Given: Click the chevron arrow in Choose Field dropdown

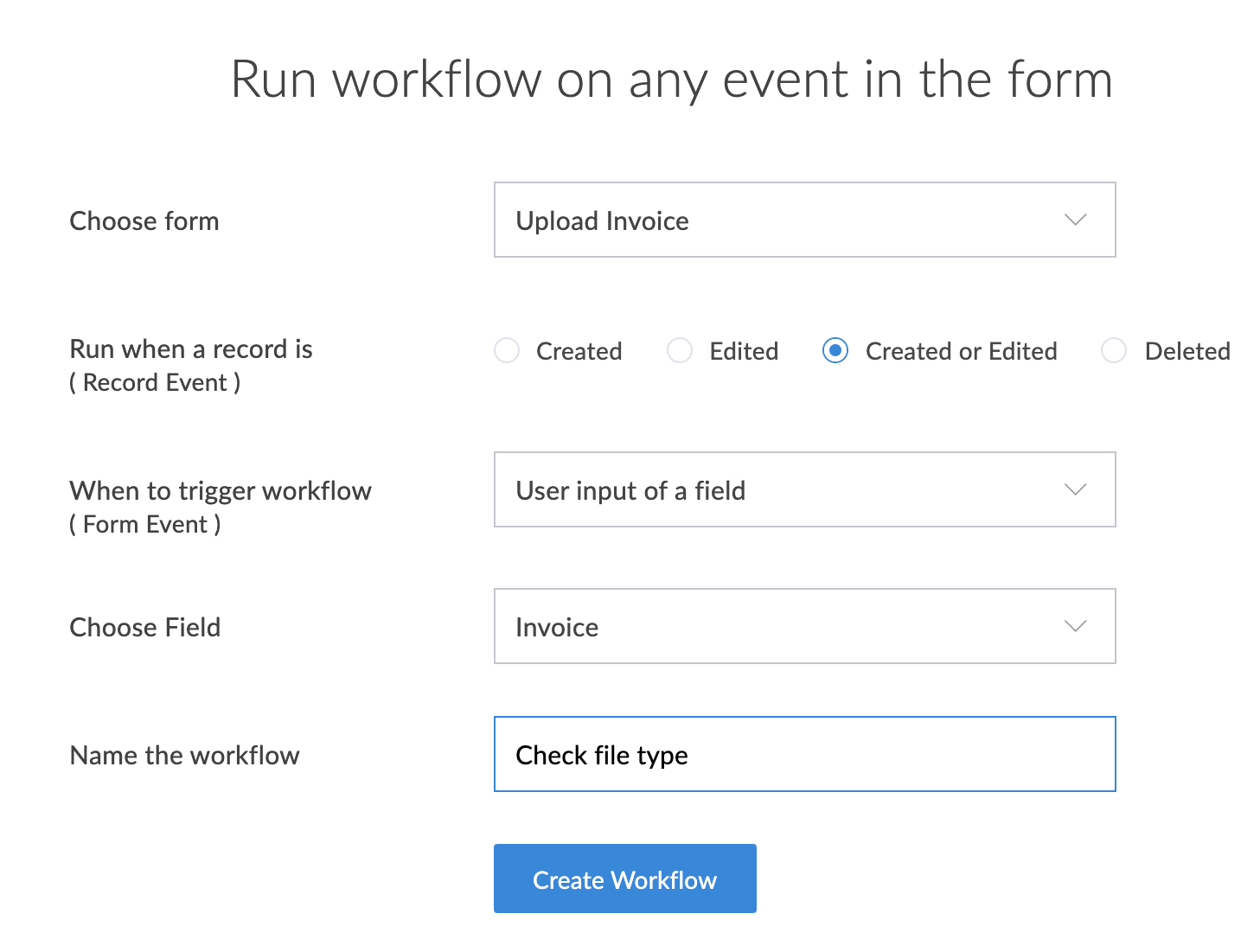Looking at the screenshot, I should coord(1075,626).
